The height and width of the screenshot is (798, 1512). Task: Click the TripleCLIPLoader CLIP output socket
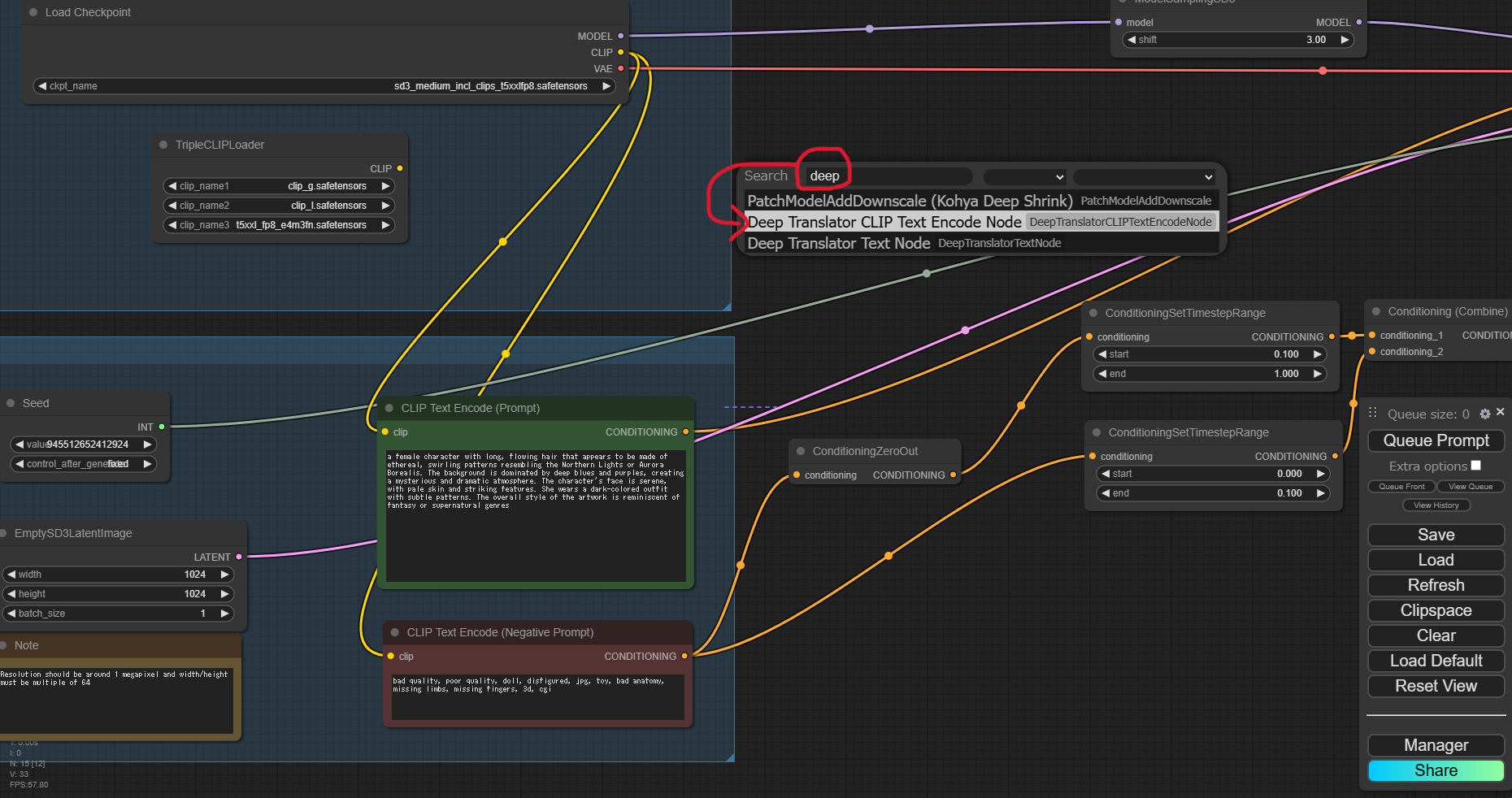(400, 168)
